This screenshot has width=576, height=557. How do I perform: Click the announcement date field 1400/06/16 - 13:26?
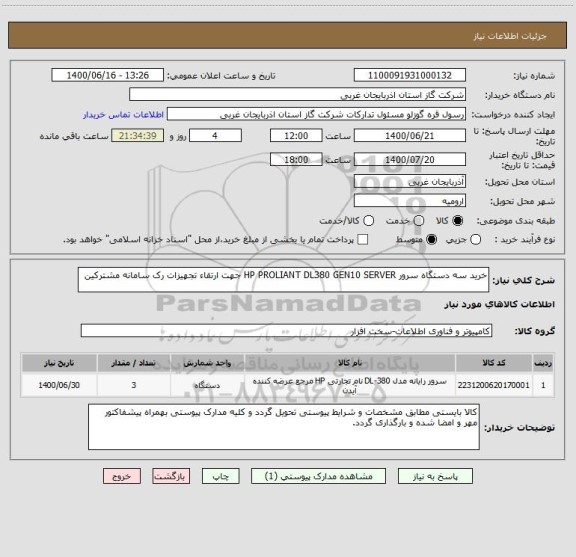(108, 75)
